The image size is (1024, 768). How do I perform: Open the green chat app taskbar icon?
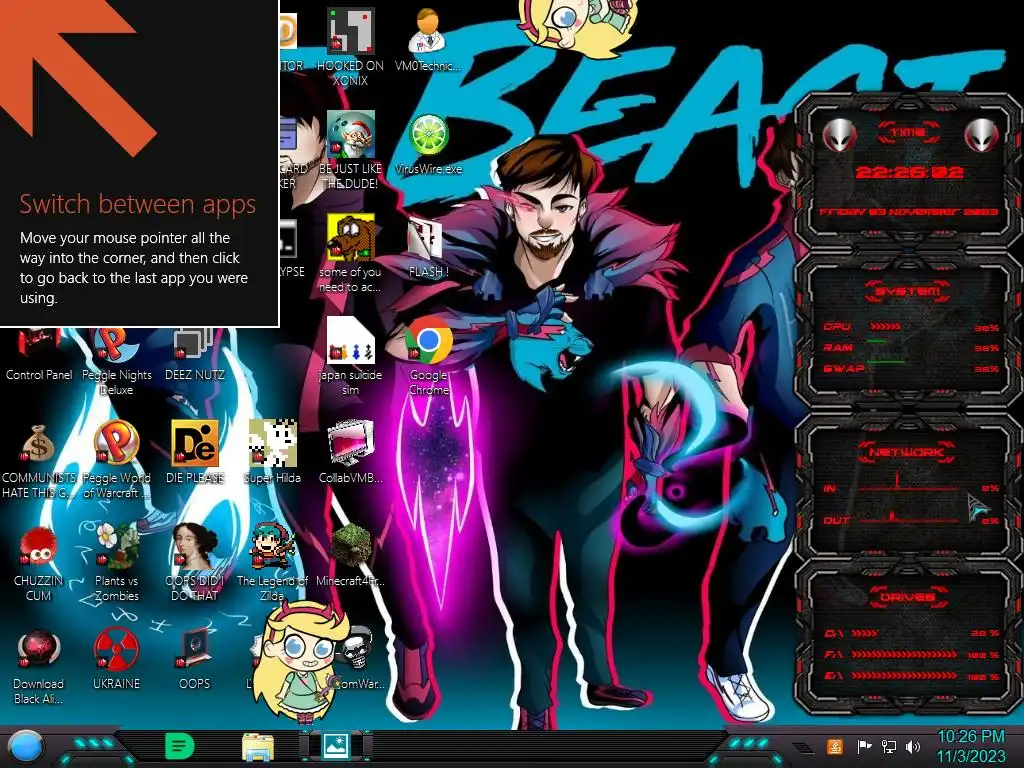tap(180, 746)
